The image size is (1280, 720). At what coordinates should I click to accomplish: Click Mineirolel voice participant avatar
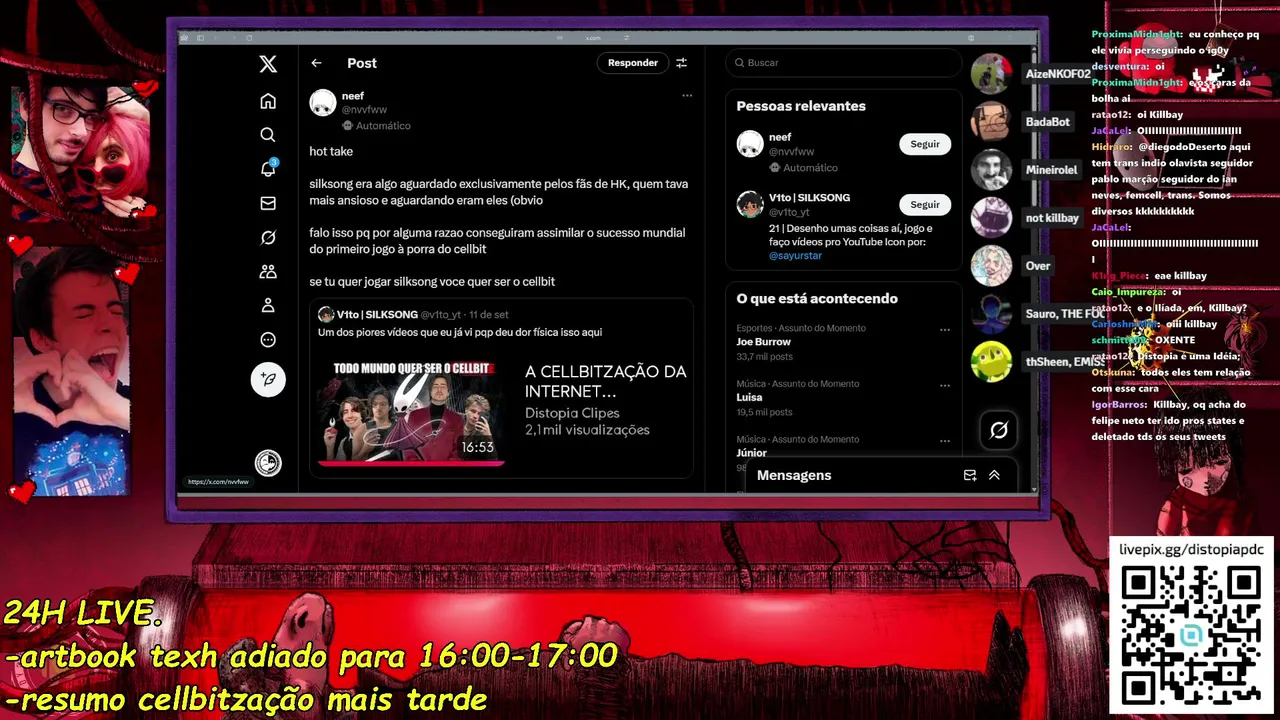tap(991, 170)
